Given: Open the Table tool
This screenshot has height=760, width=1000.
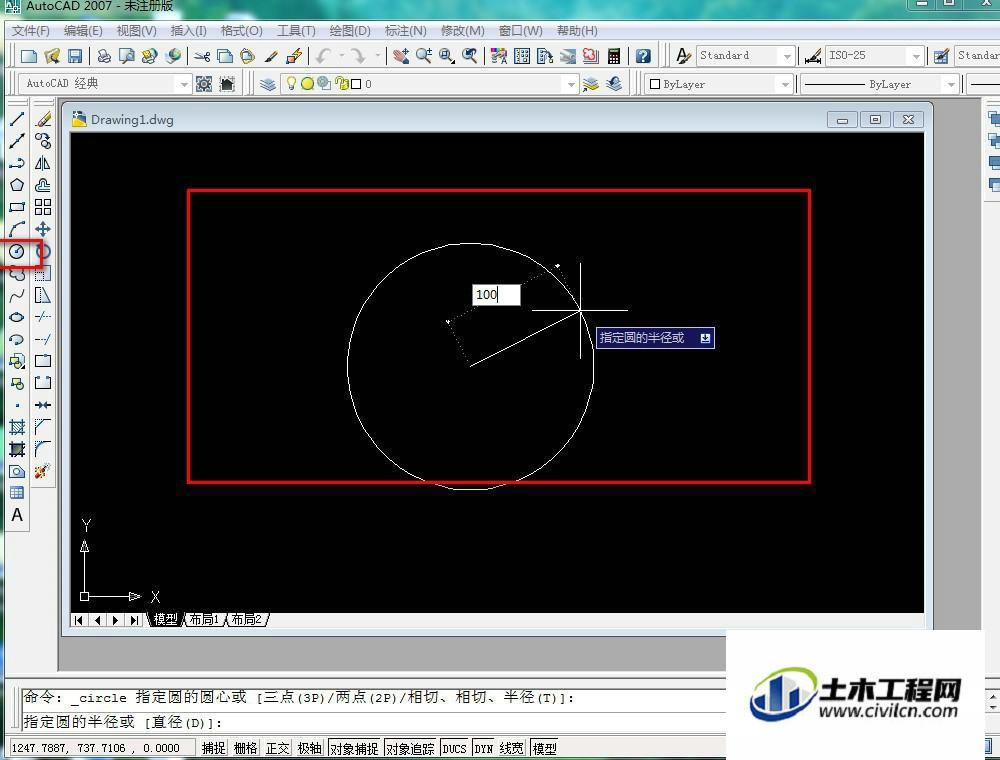Looking at the screenshot, I should (17, 493).
